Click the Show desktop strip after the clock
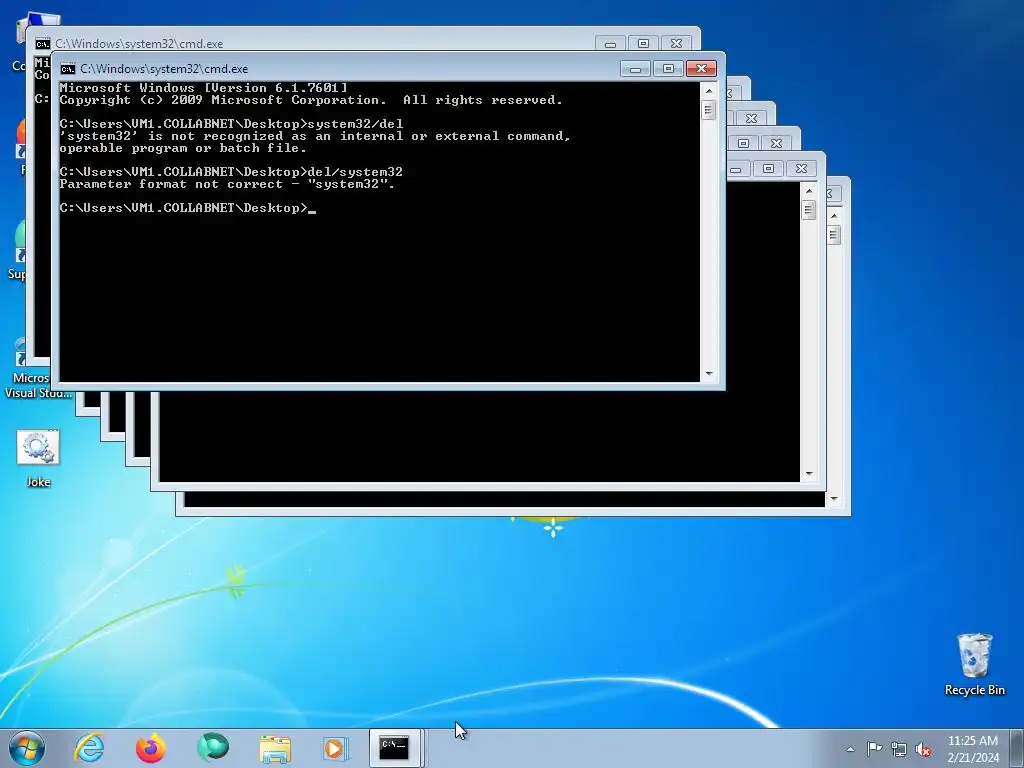 (x=1017, y=748)
